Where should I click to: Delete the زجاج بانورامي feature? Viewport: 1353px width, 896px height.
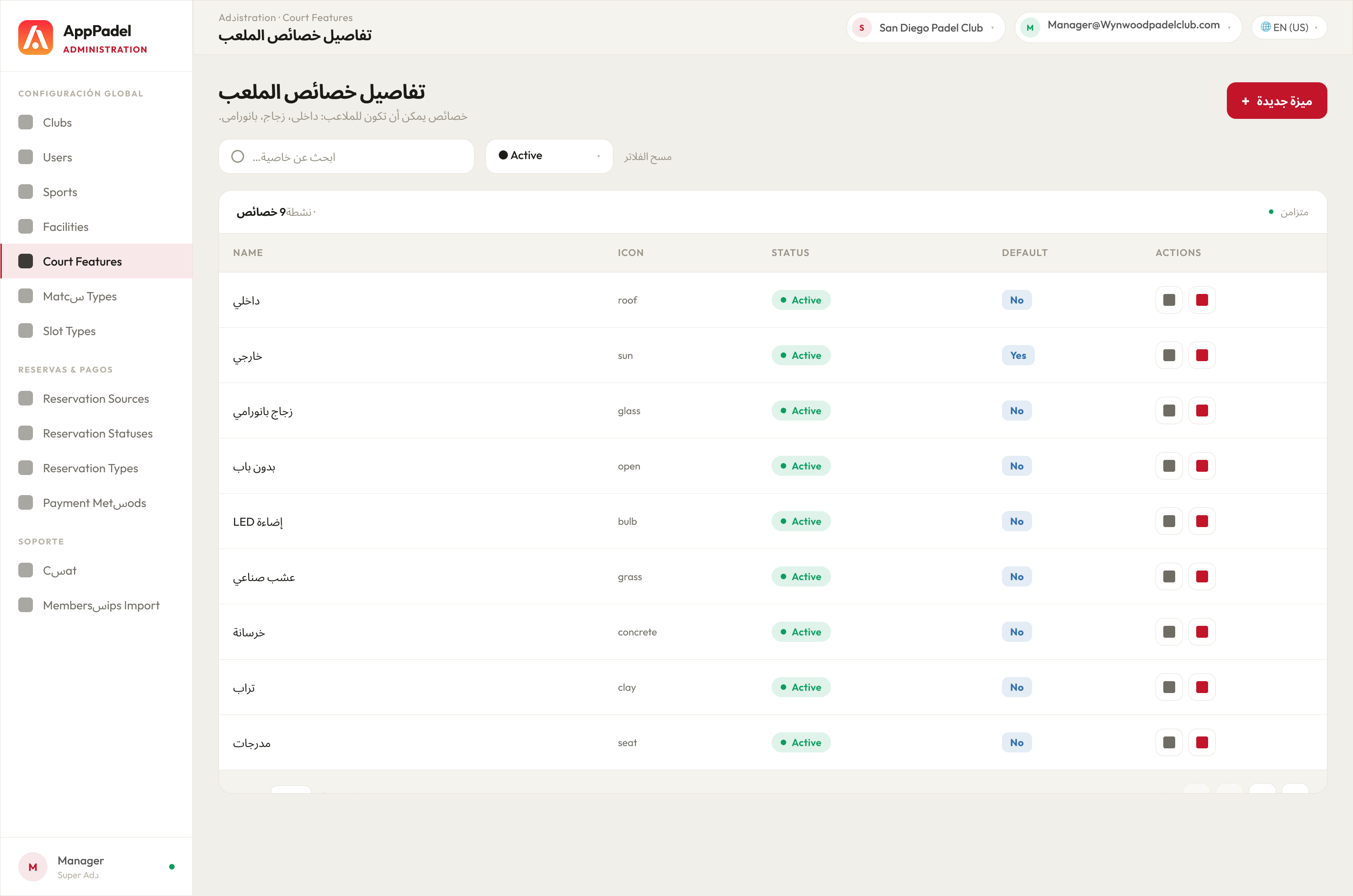pos(1202,411)
